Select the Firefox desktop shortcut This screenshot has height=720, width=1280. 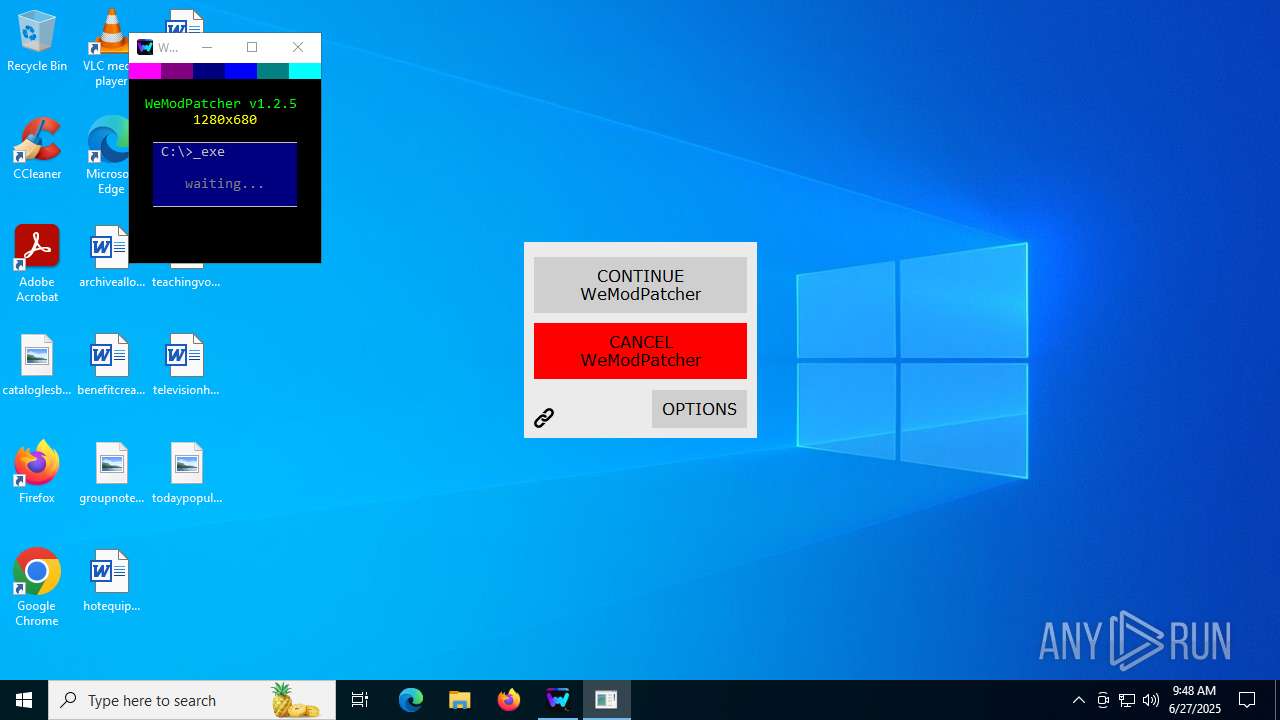[x=37, y=473]
